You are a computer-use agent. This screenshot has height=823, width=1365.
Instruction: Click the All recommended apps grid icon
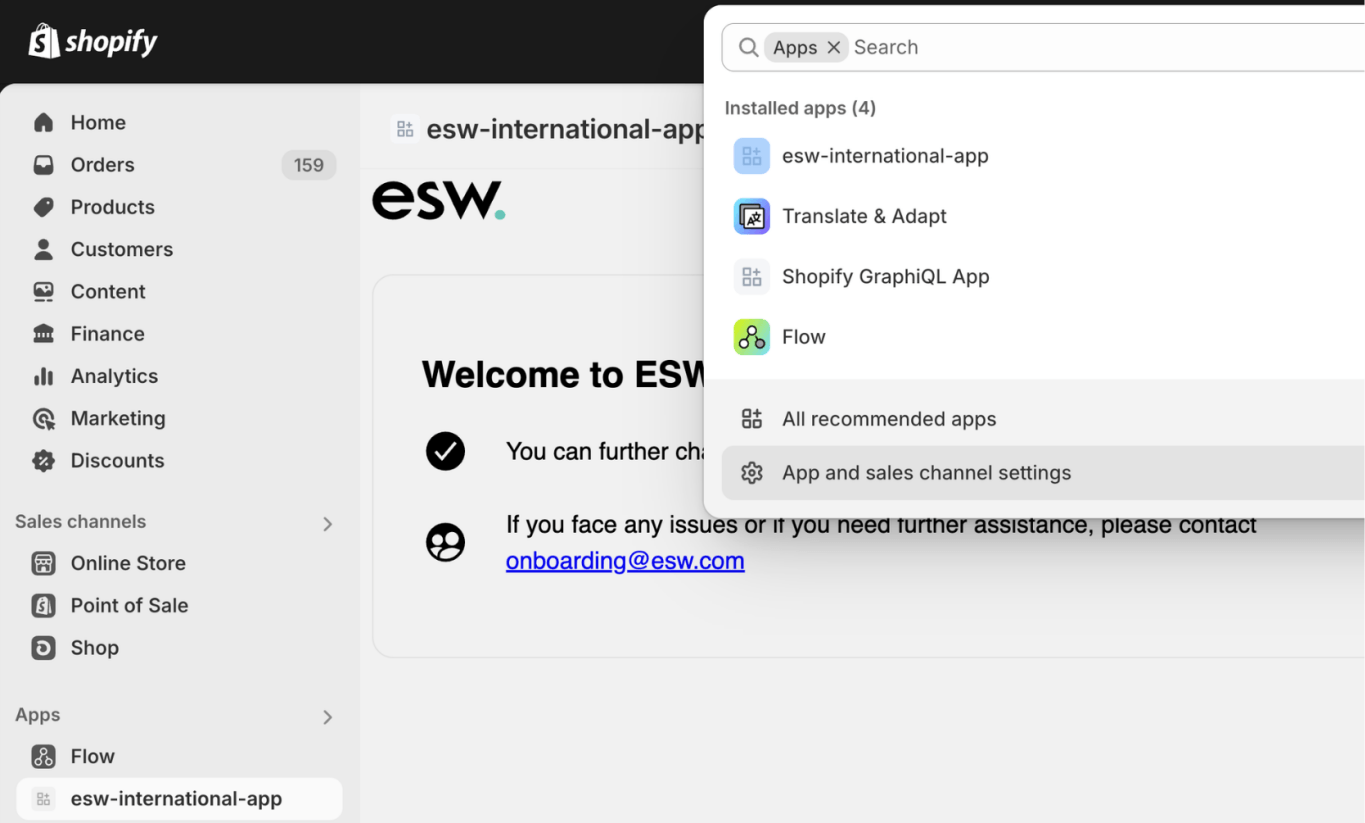tap(752, 419)
